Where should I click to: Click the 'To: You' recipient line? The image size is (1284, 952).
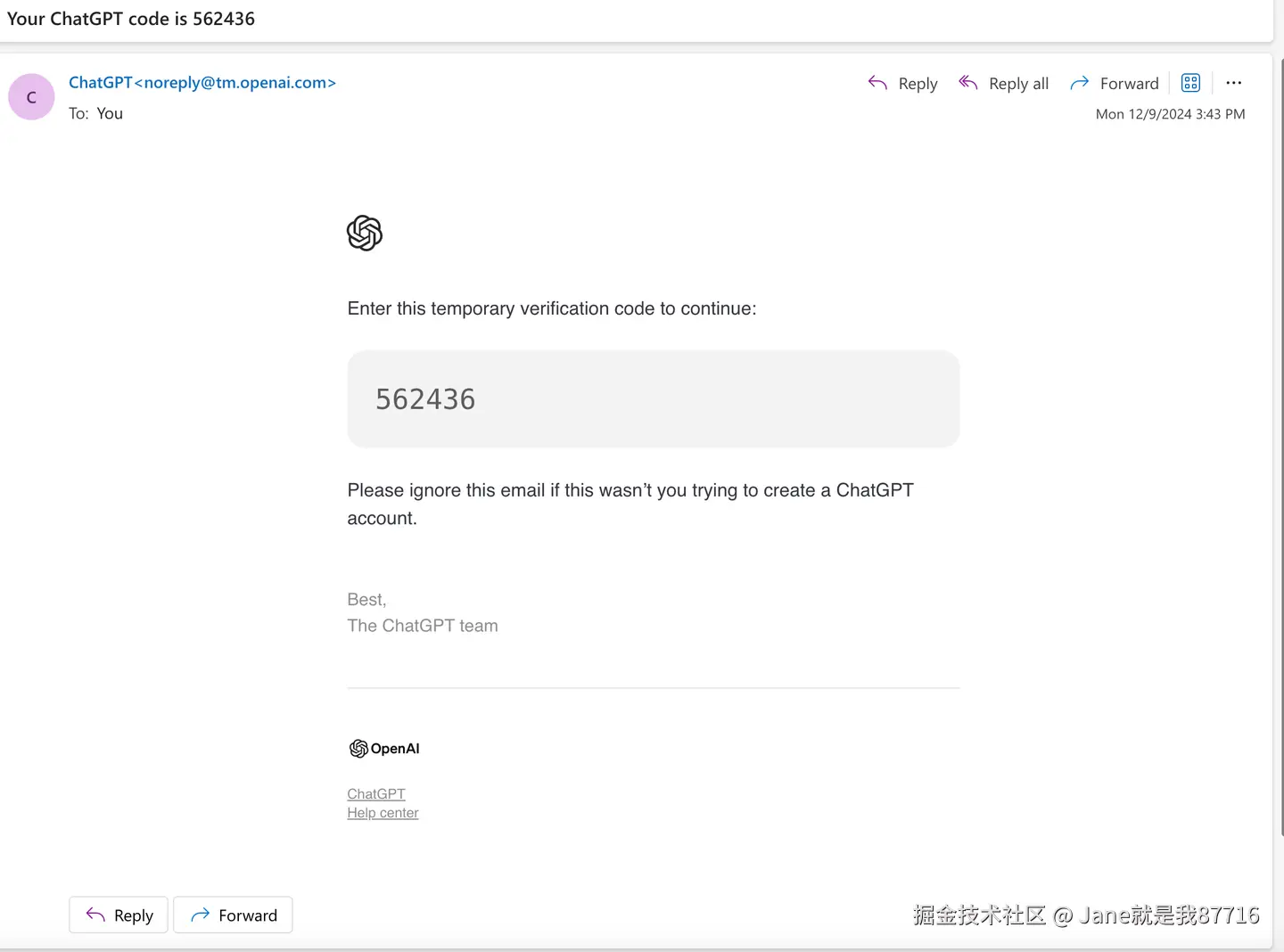pos(96,113)
